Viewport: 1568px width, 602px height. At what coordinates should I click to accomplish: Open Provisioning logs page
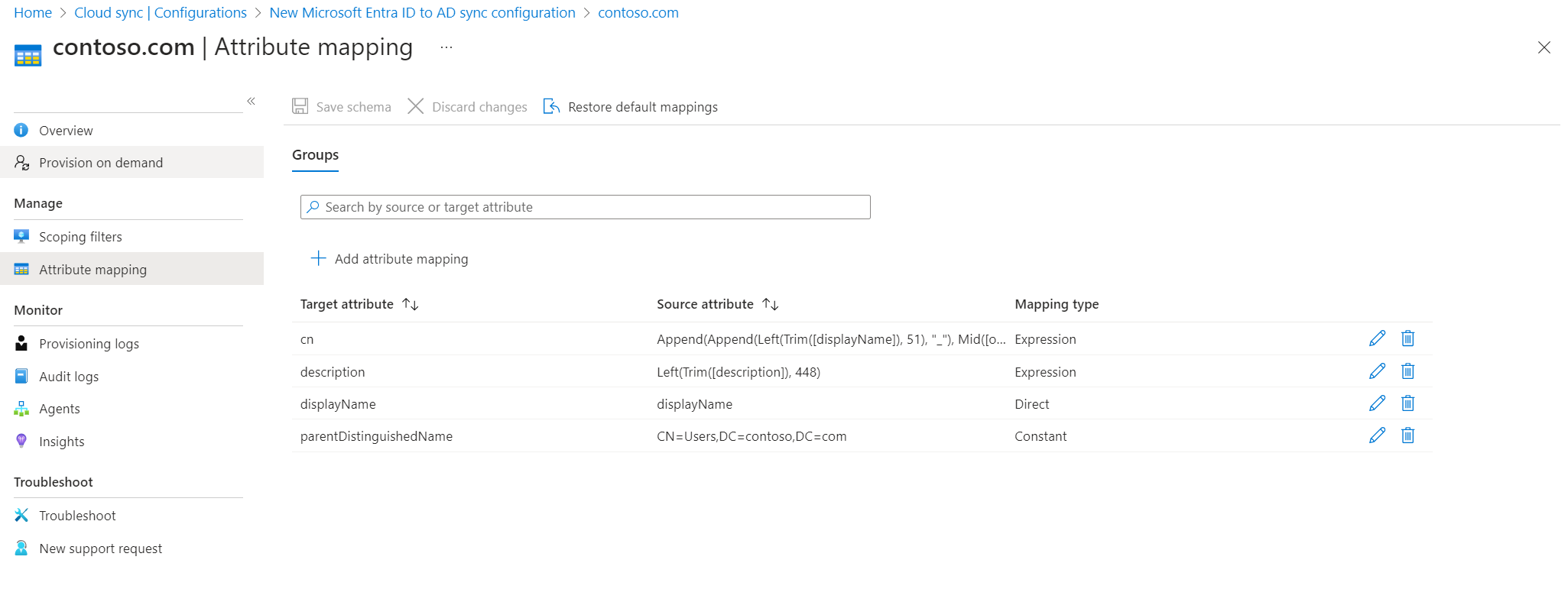tap(89, 344)
